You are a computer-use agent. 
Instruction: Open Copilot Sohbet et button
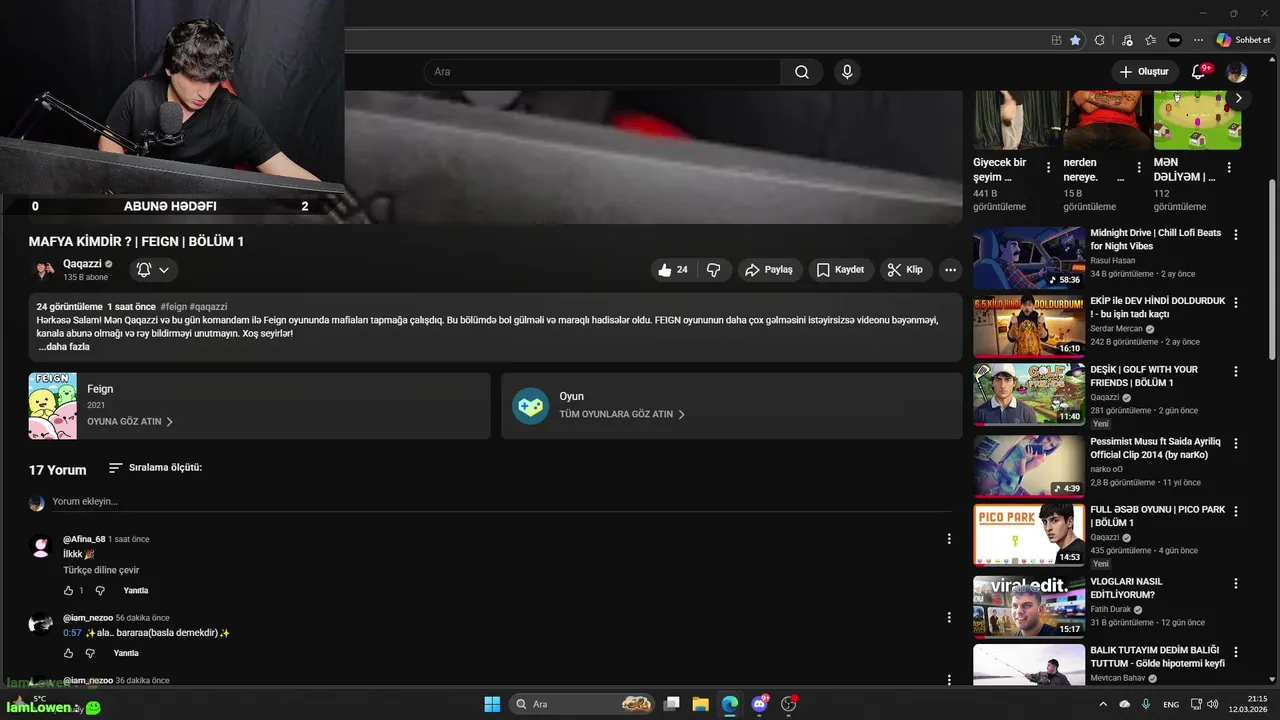1243,40
